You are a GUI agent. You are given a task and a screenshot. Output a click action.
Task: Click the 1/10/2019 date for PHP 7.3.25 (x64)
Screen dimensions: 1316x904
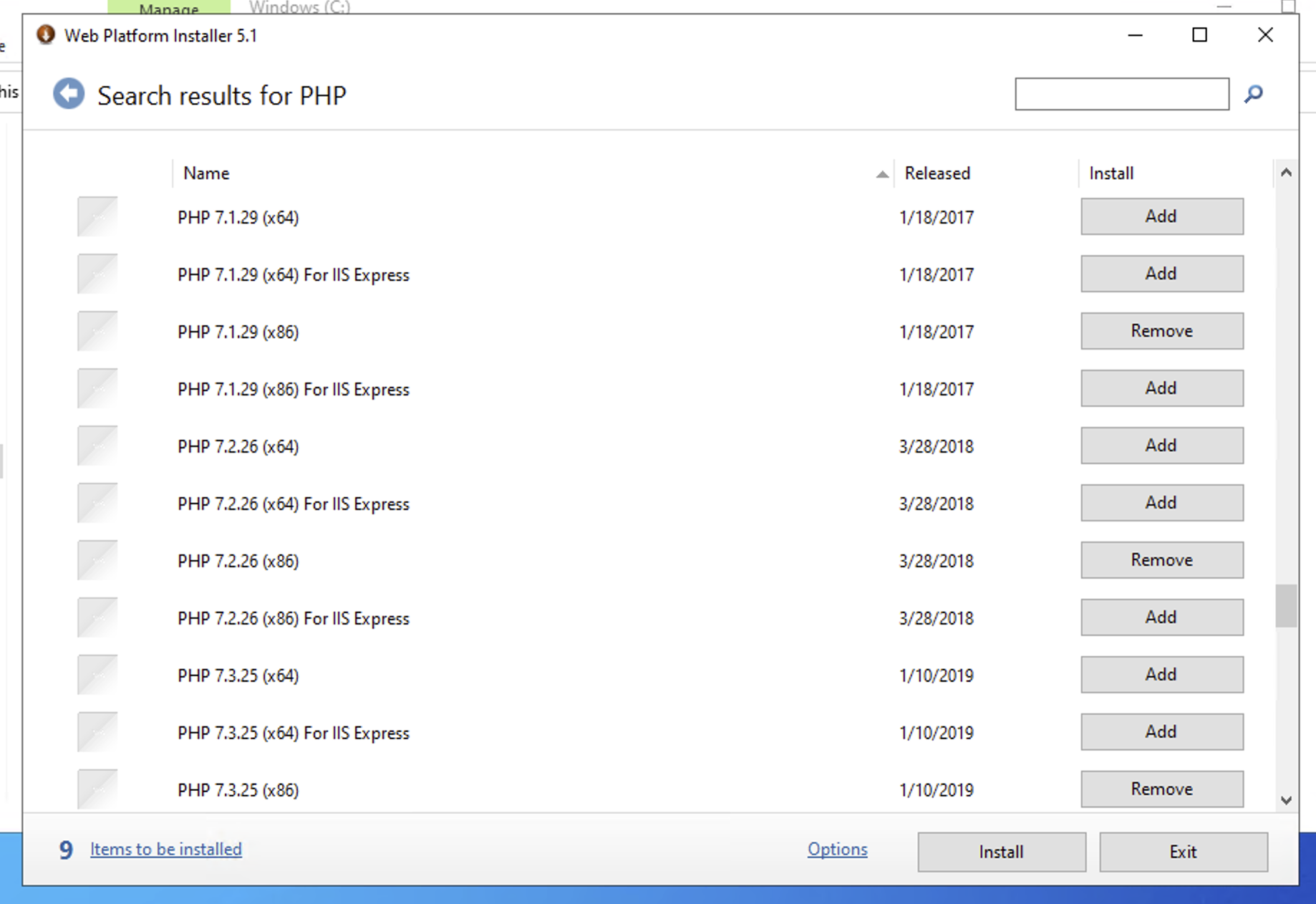pos(937,675)
